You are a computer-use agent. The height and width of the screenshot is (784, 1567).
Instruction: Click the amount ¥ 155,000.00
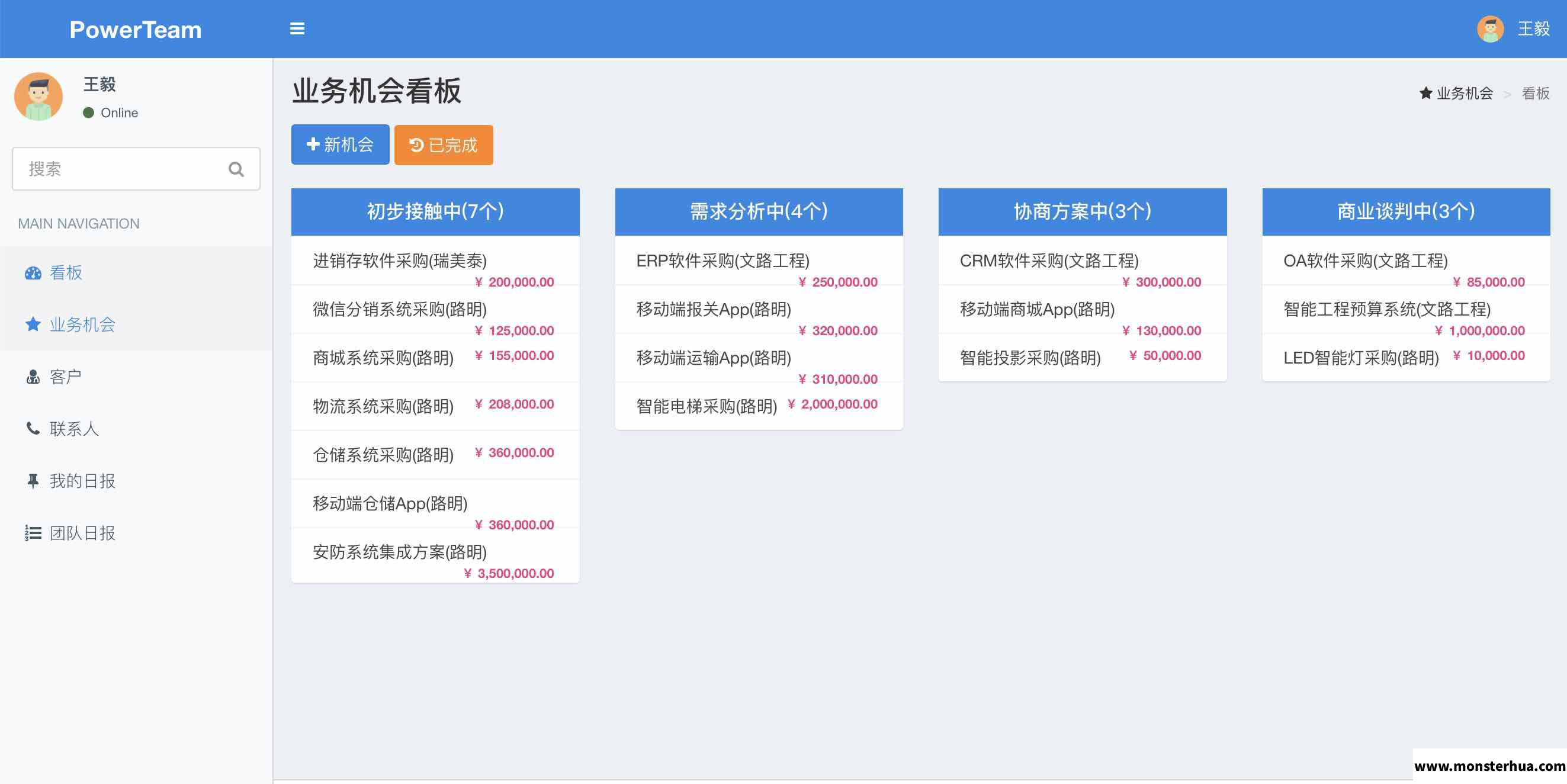[x=514, y=355]
